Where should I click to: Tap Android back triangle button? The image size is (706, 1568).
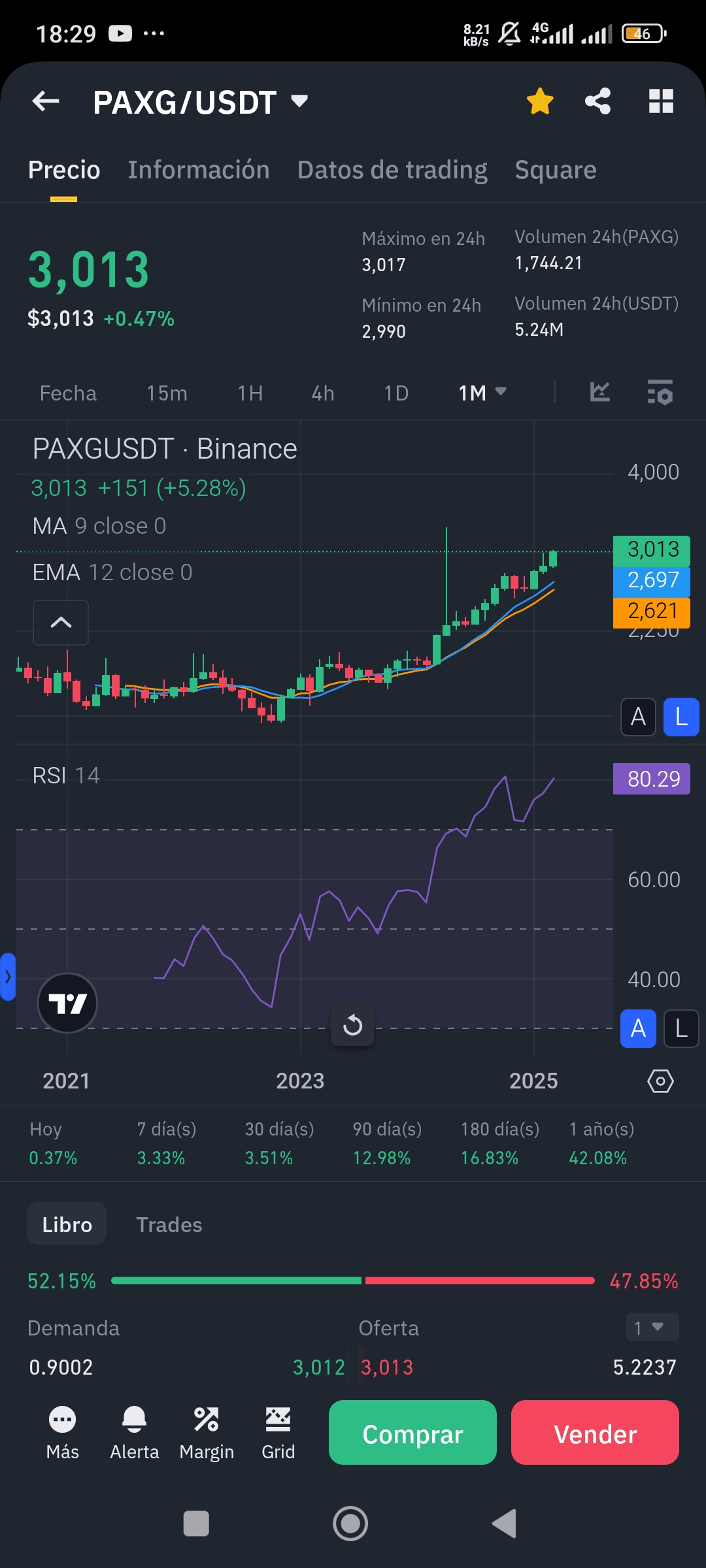pyautogui.click(x=504, y=1523)
